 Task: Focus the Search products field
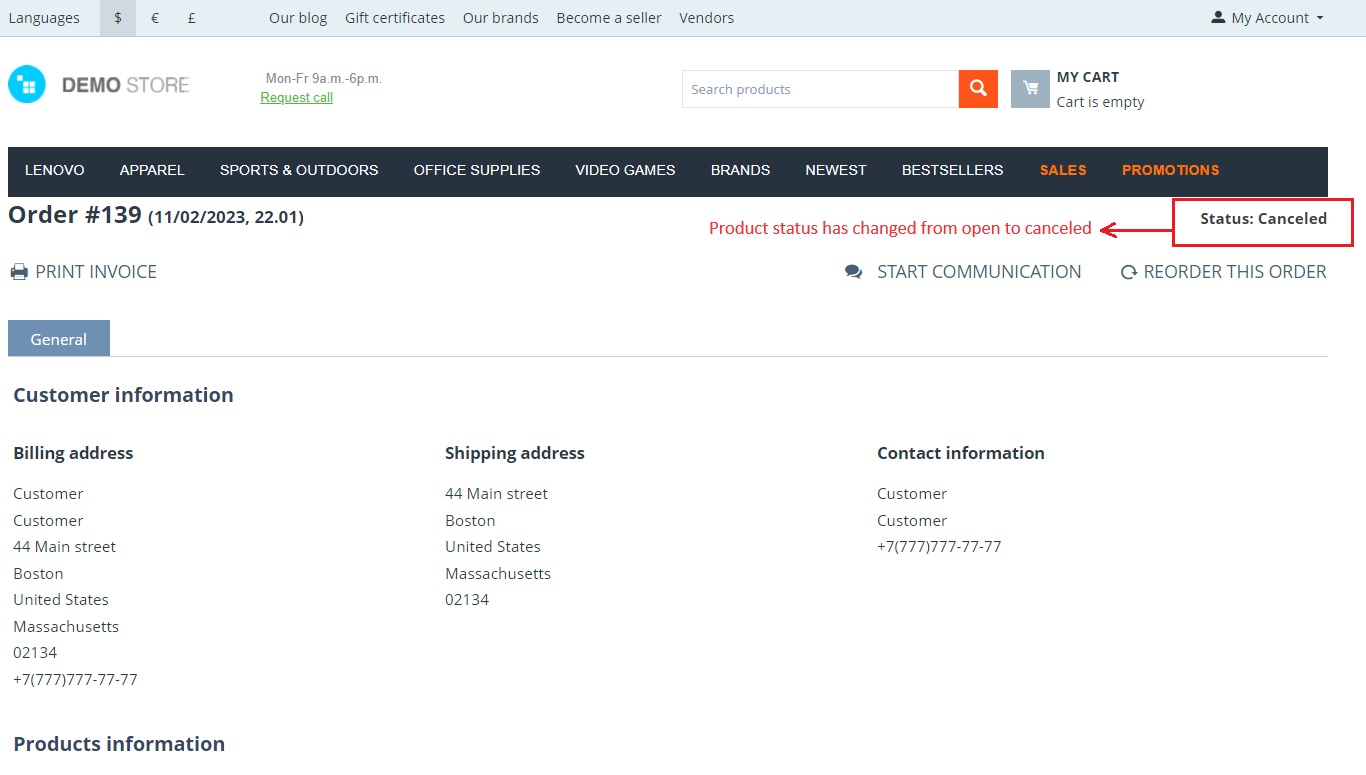pyautogui.click(x=820, y=89)
